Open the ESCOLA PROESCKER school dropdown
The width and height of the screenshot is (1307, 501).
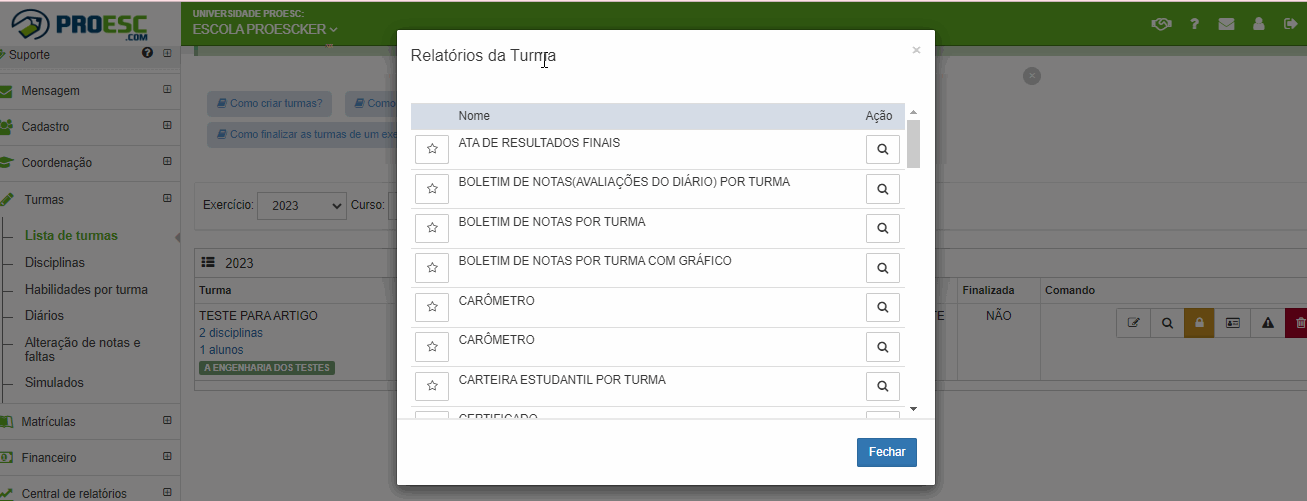(x=265, y=29)
